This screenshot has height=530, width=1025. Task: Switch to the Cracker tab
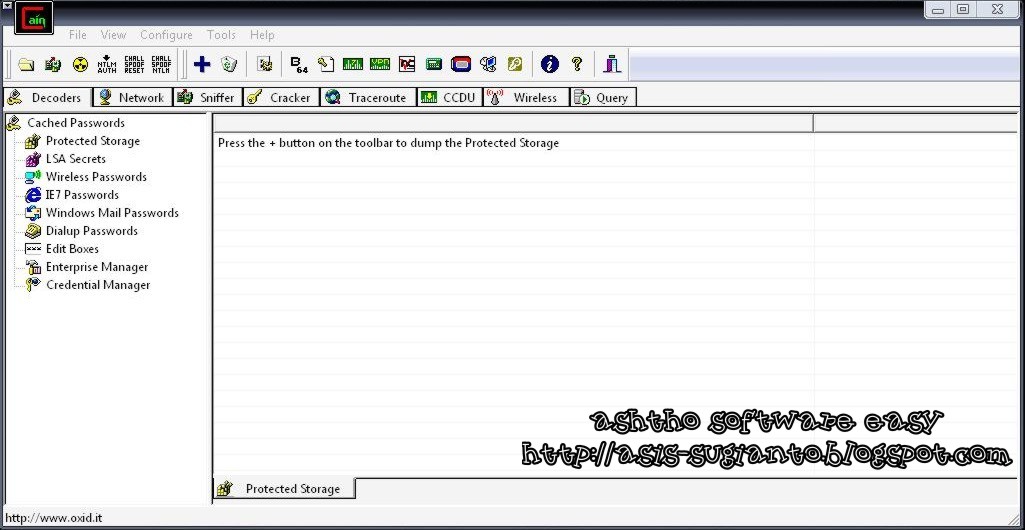[281, 97]
